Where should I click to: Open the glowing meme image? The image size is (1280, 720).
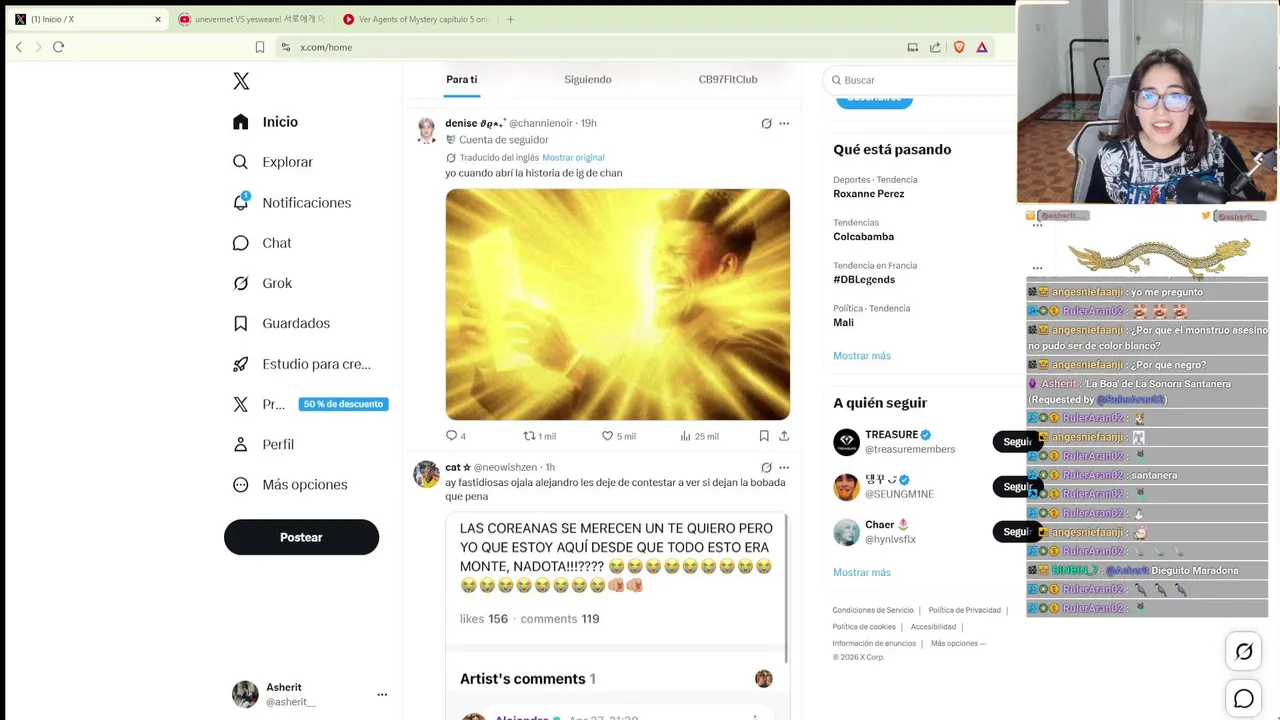(x=618, y=304)
